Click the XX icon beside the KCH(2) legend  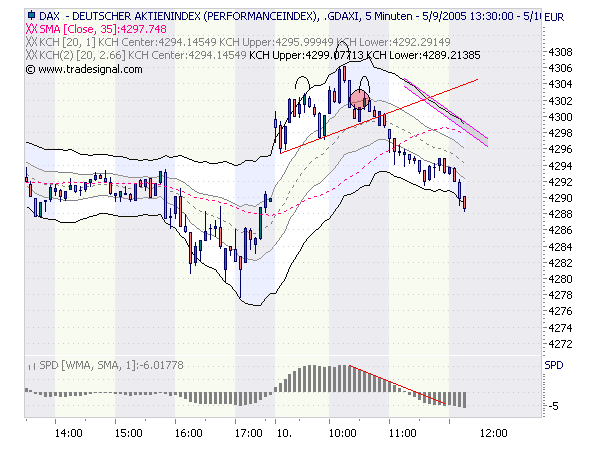click(32, 55)
